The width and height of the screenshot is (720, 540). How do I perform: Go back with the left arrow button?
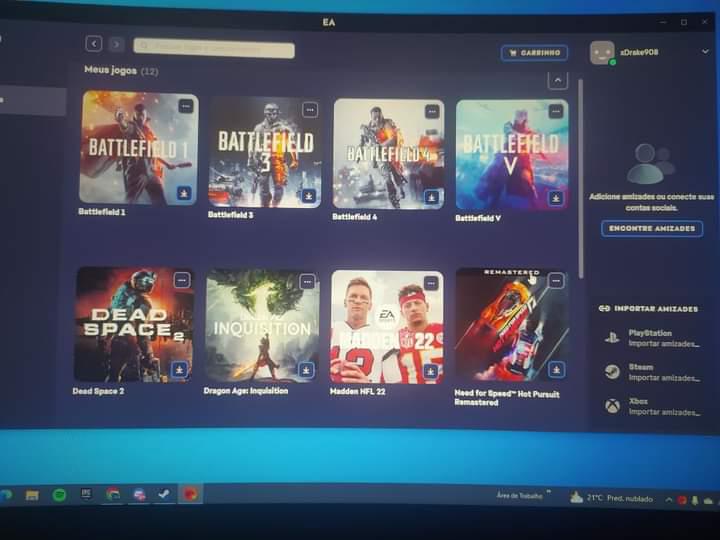click(x=94, y=44)
